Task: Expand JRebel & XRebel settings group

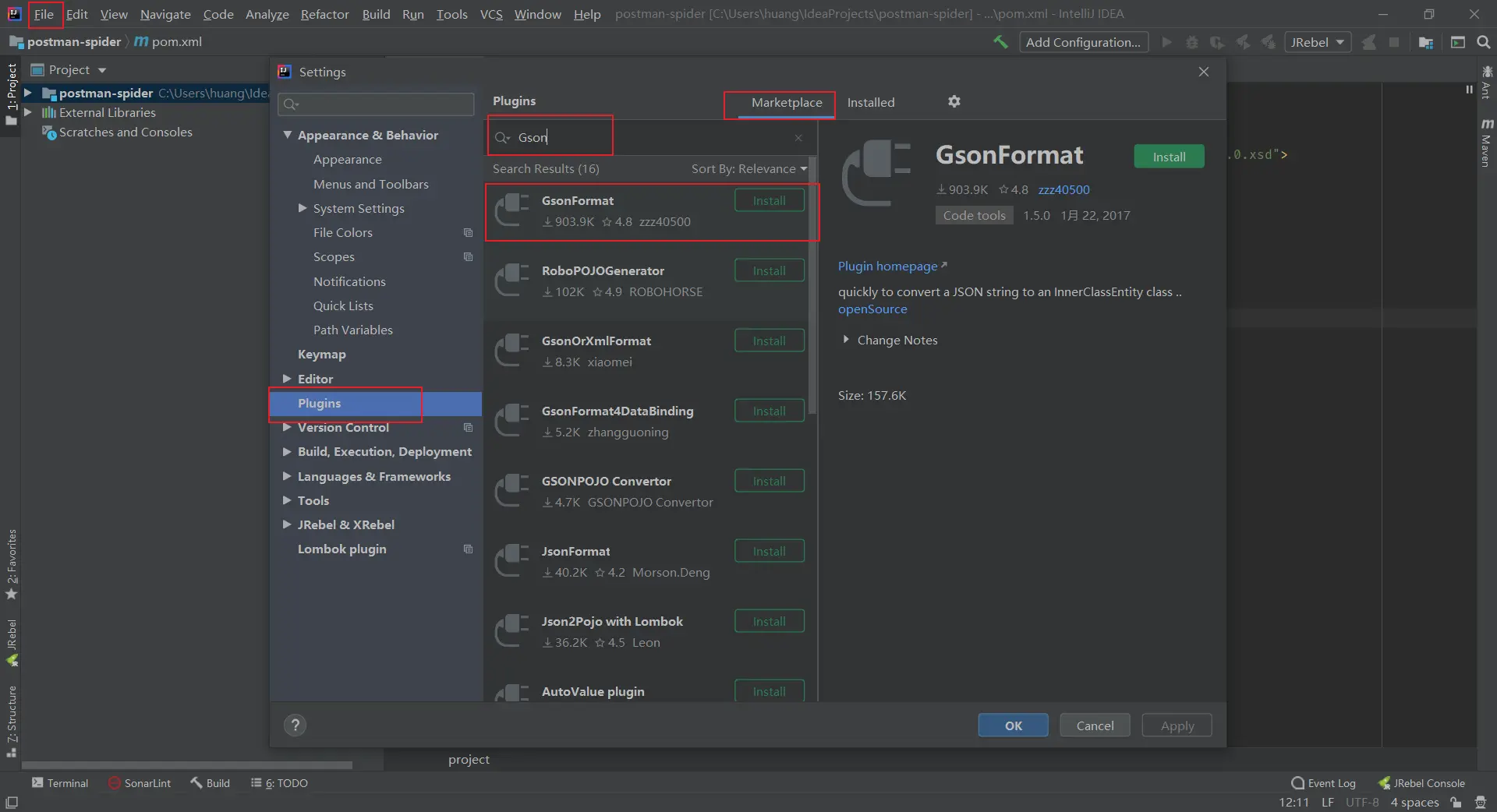Action: pos(287,524)
